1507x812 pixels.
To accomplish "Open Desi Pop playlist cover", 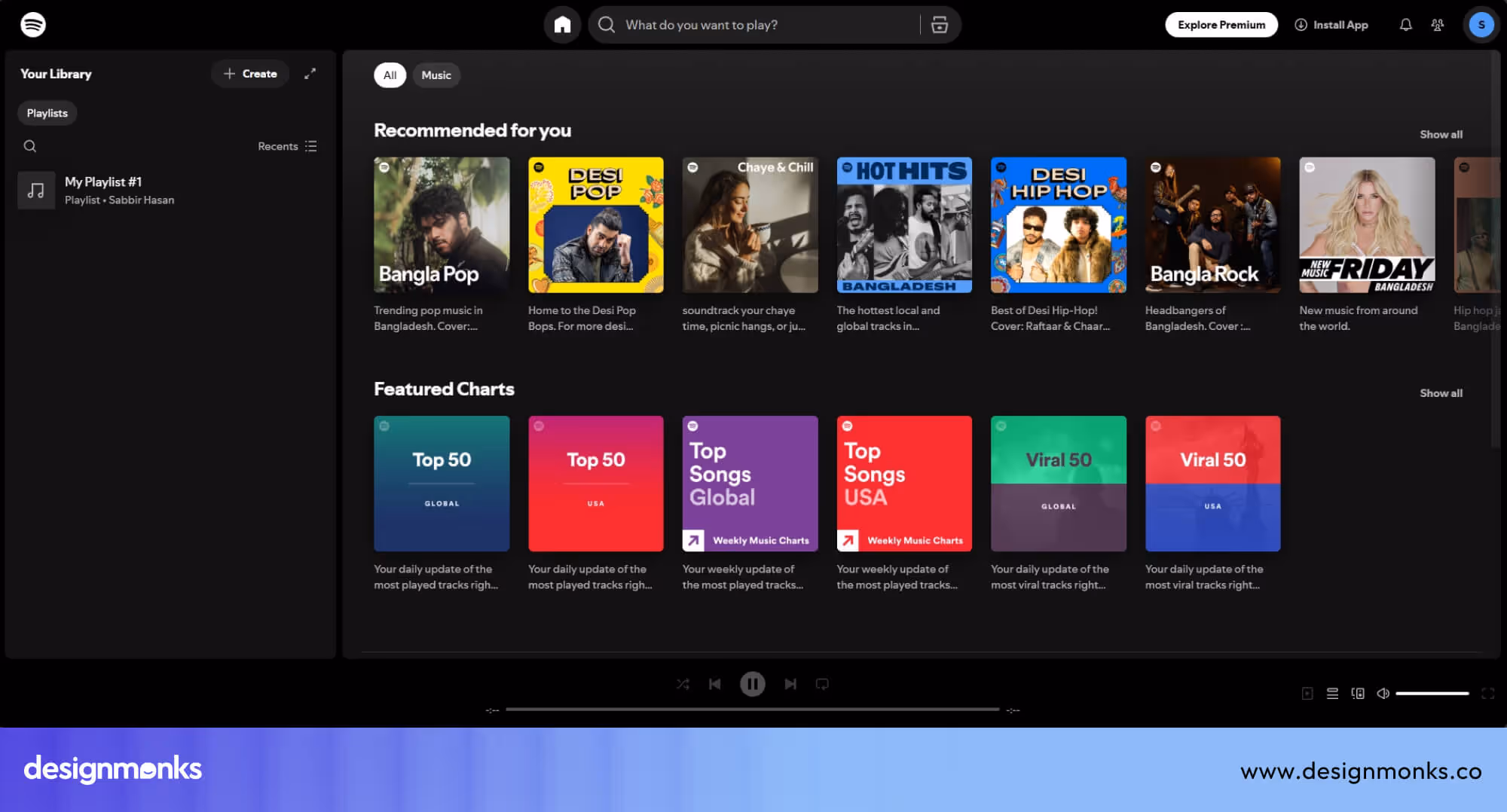I will (596, 225).
